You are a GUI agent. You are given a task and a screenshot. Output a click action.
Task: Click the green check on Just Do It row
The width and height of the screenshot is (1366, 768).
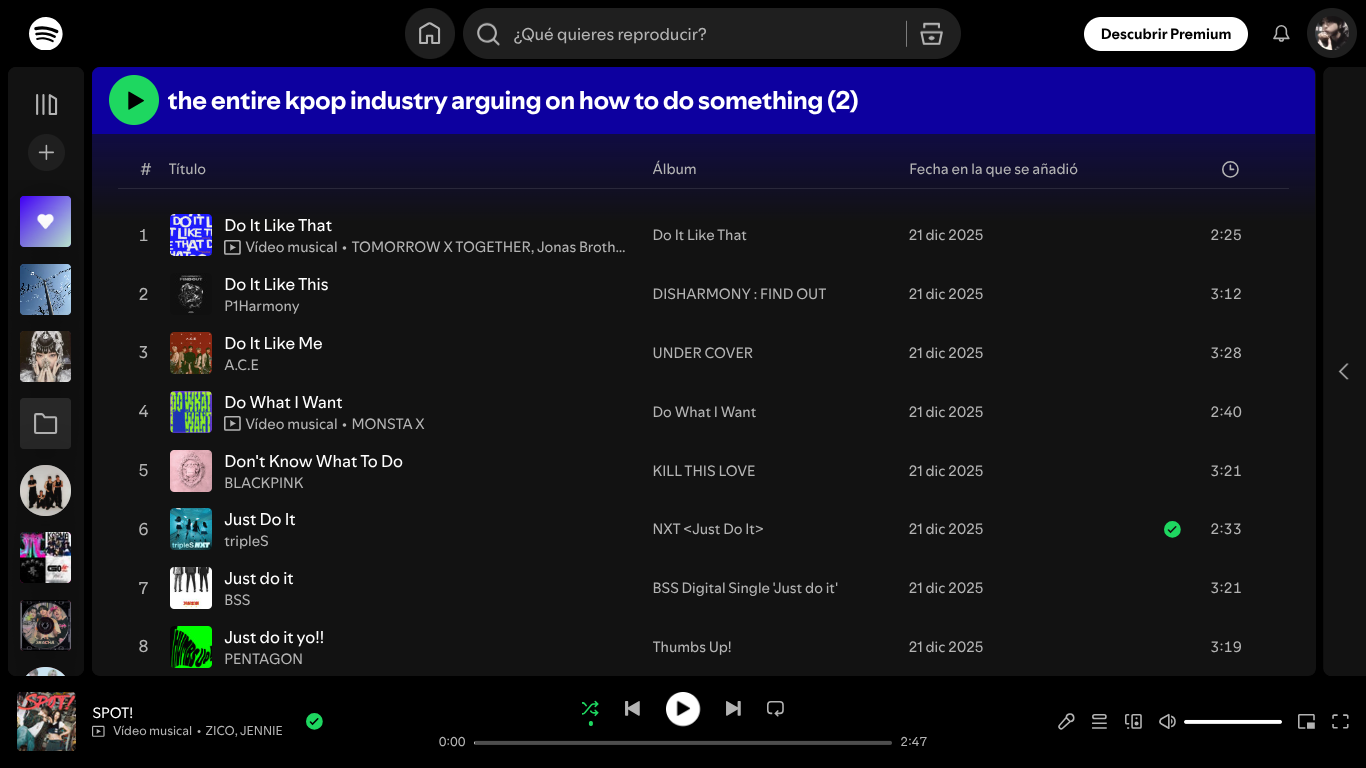1172,529
